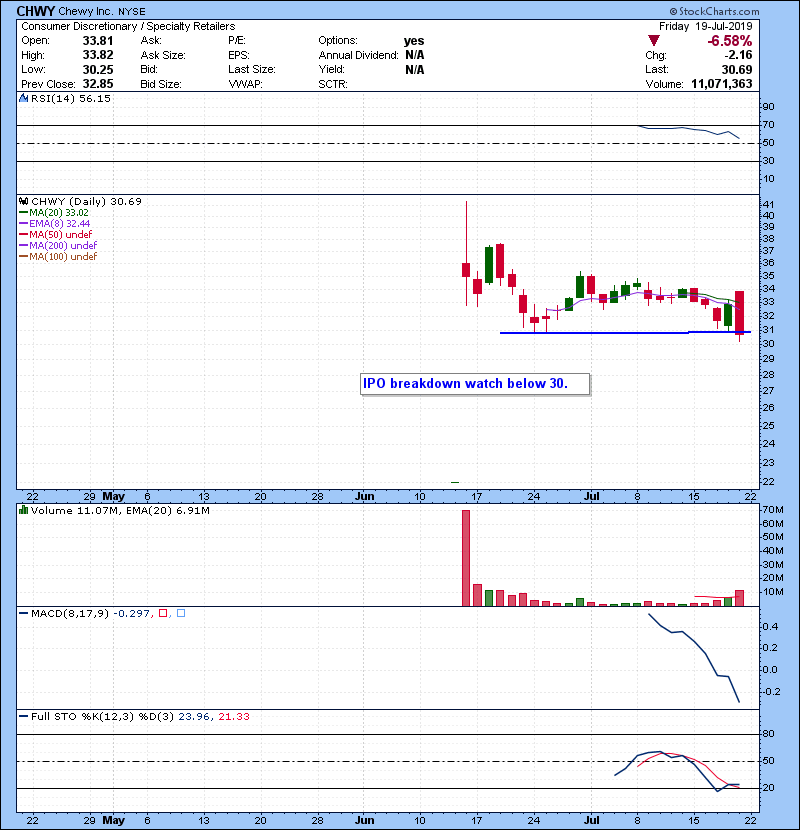800x830 pixels.
Task: Click the red down-triangle price change icon
Action: point(654,41)
